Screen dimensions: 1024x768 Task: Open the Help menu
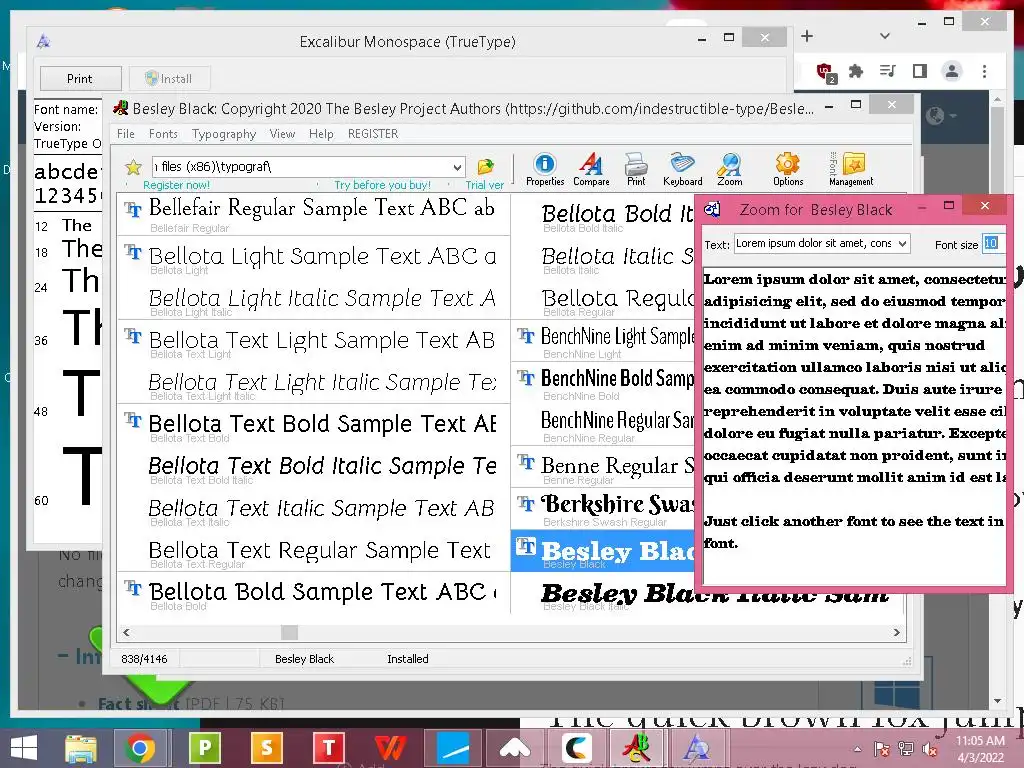(x=321, y=134)
